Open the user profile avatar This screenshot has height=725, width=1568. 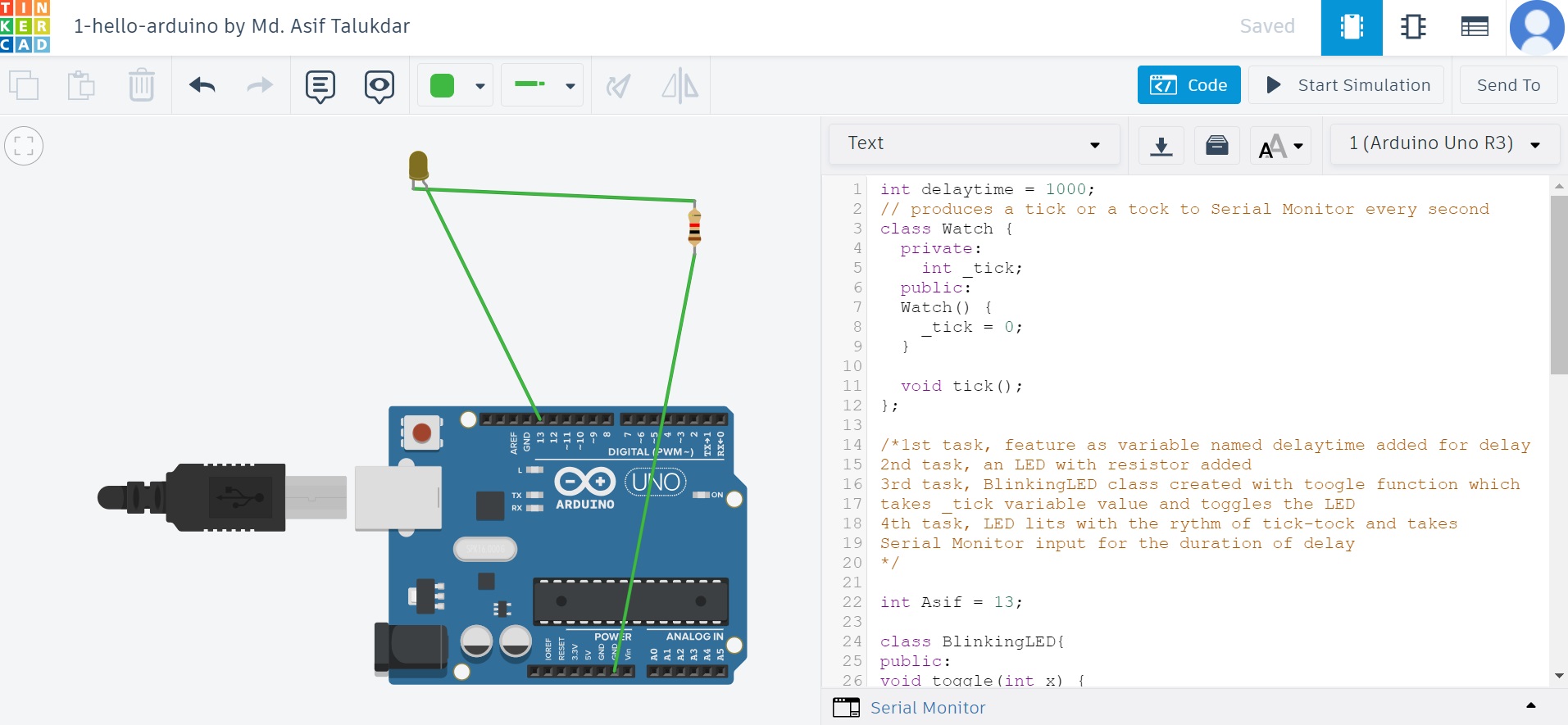1537,27
